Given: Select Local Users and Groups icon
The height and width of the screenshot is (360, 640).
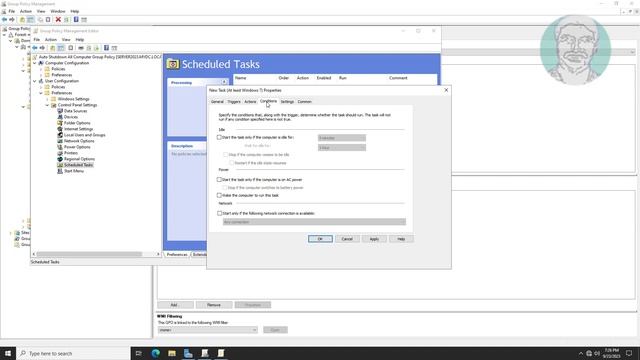Looking at the screenshot, I should (x=60, y=135).
